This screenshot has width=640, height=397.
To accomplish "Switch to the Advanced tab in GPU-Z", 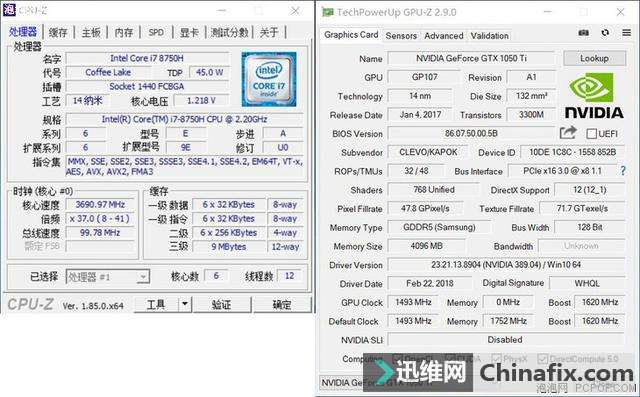I will [x=444, y=36].
